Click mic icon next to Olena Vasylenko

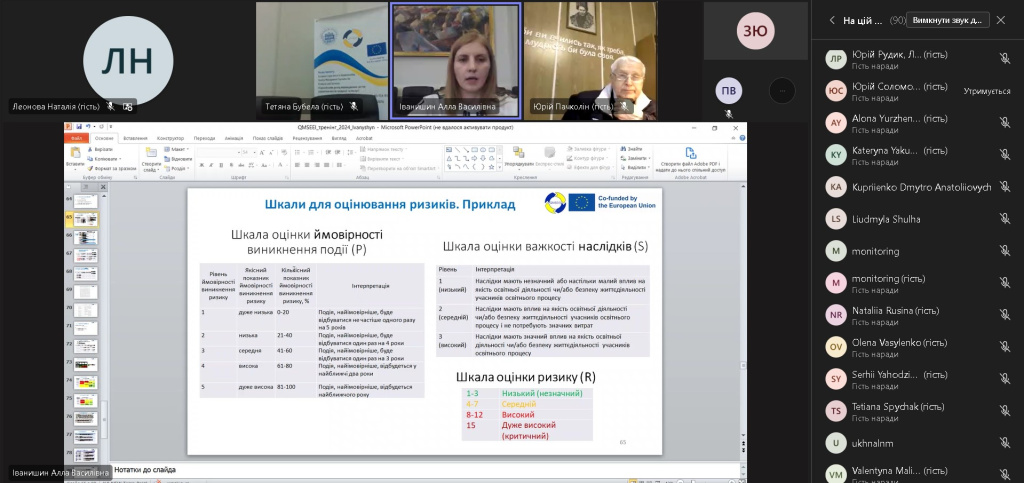(1004, 347)
